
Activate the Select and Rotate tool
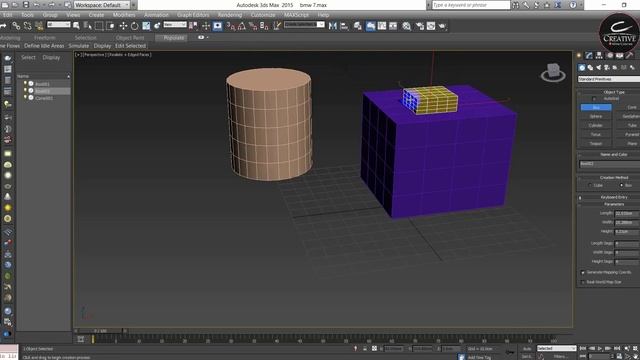134,26
